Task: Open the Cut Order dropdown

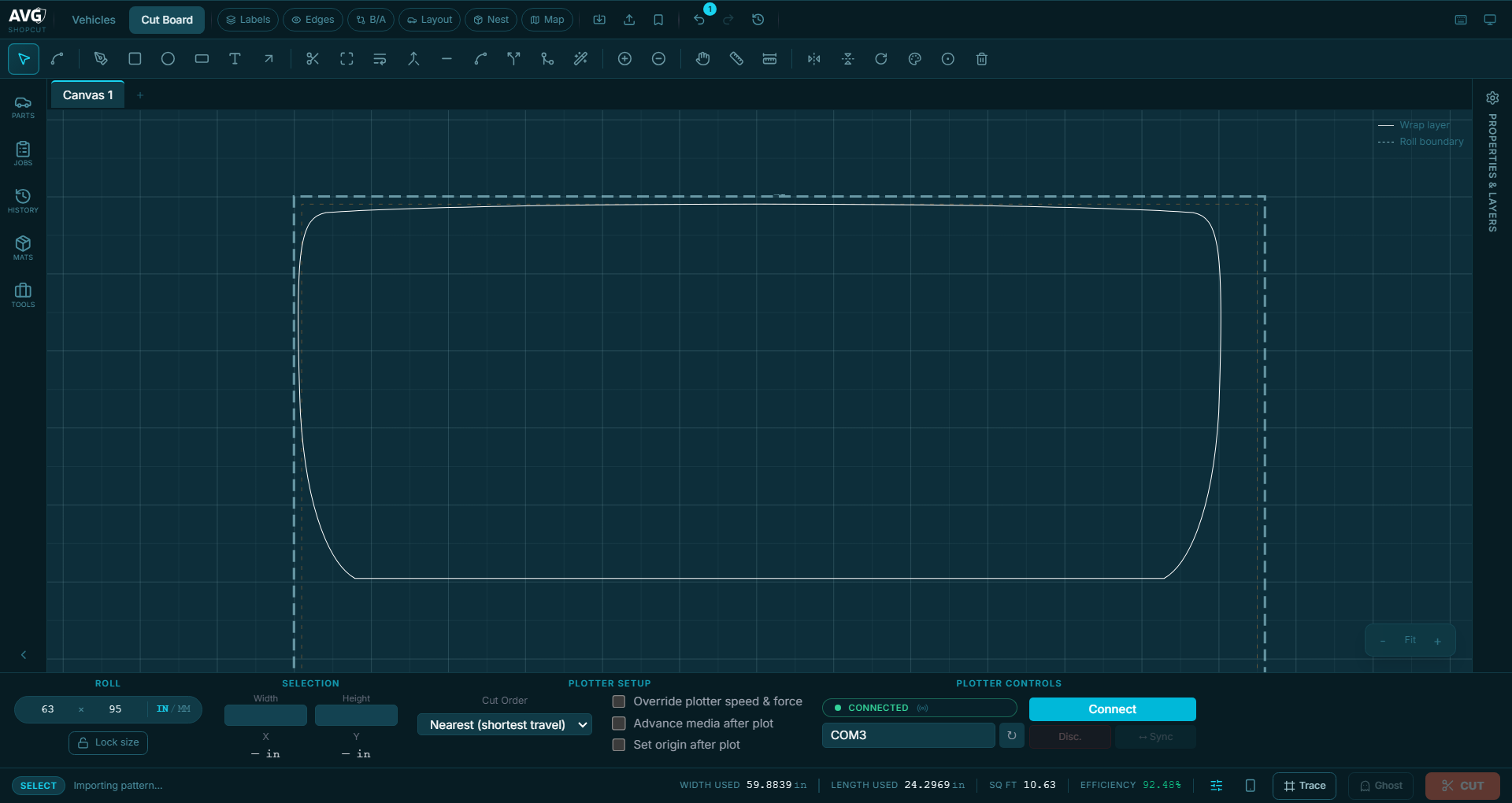Action: tap(505, 724)
